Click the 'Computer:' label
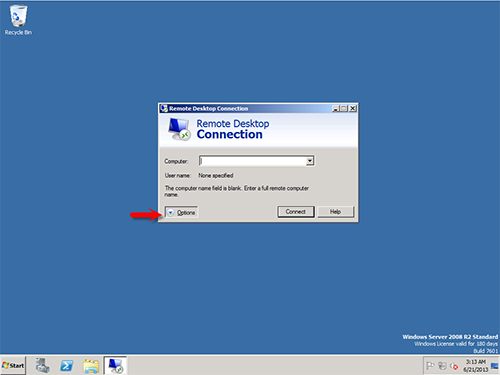This screenshot has width=500, height=375. (x=176, y=161)
